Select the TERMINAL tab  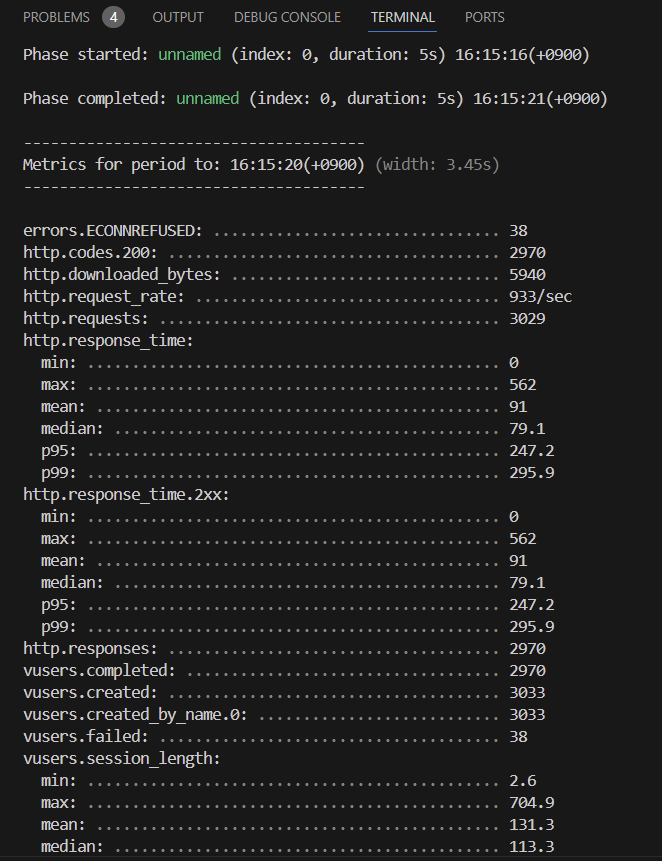(402, 17)
